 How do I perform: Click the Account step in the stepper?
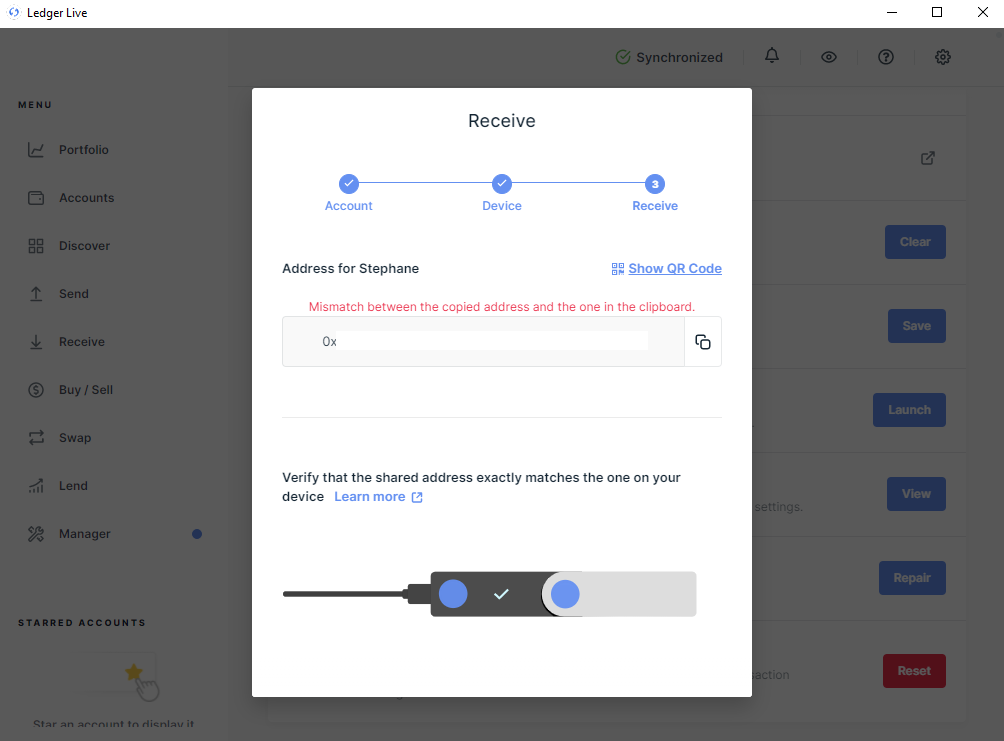(348, 184)
